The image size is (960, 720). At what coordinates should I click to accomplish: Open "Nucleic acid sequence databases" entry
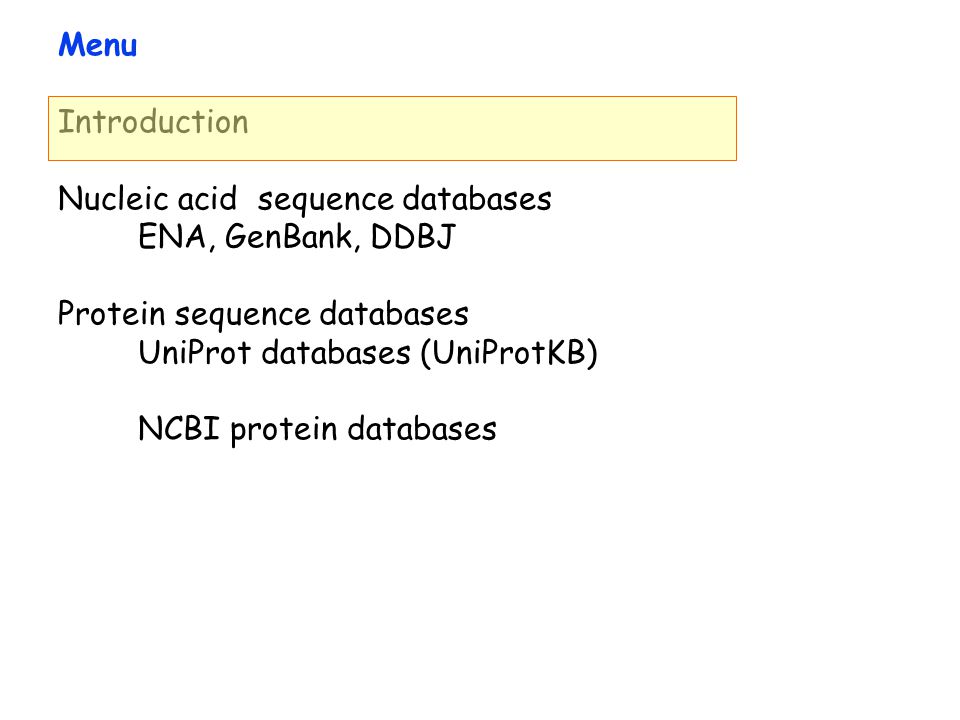pyautogui.click(x=304, y=200)
